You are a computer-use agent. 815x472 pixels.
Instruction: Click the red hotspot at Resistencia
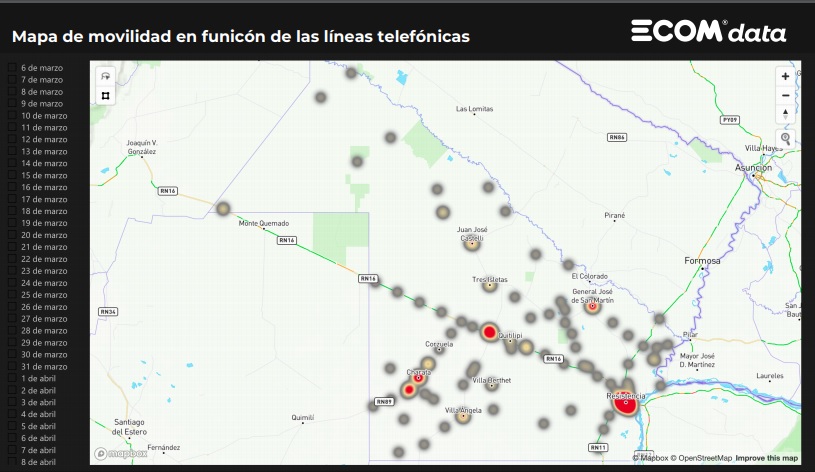pos(625,403)
